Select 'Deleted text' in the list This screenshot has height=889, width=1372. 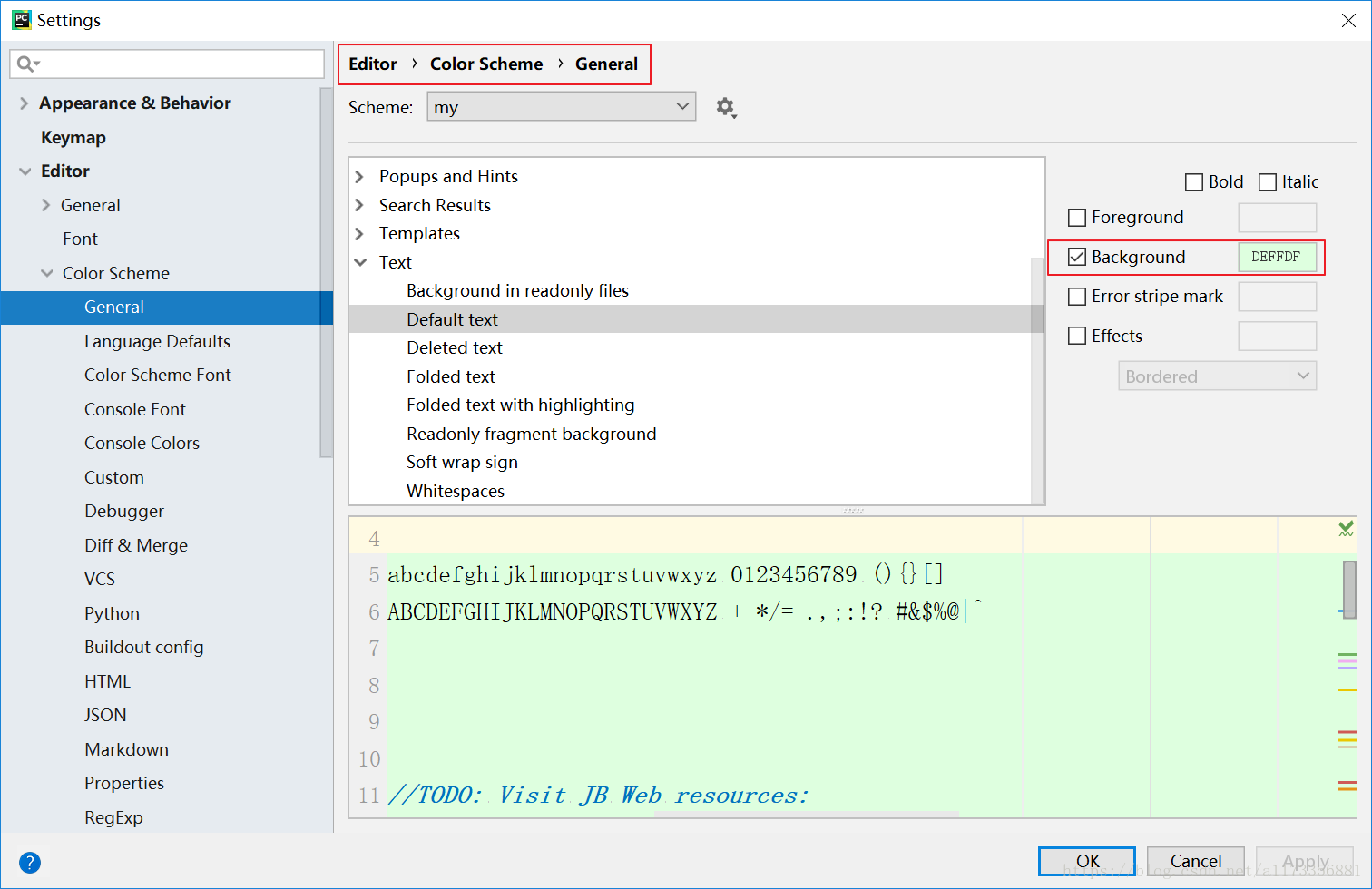(454, 348)
